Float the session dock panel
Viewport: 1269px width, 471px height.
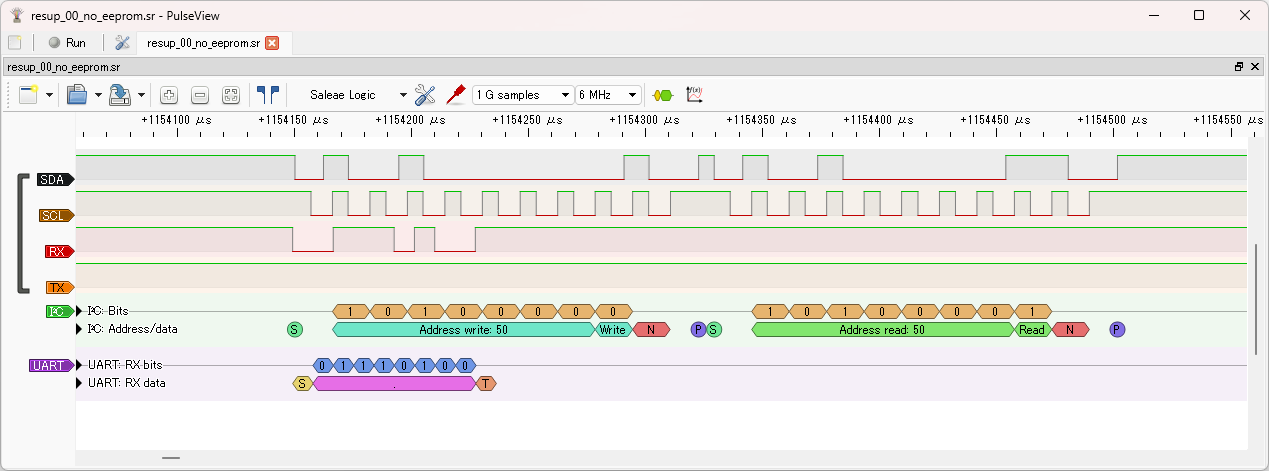1239,67
